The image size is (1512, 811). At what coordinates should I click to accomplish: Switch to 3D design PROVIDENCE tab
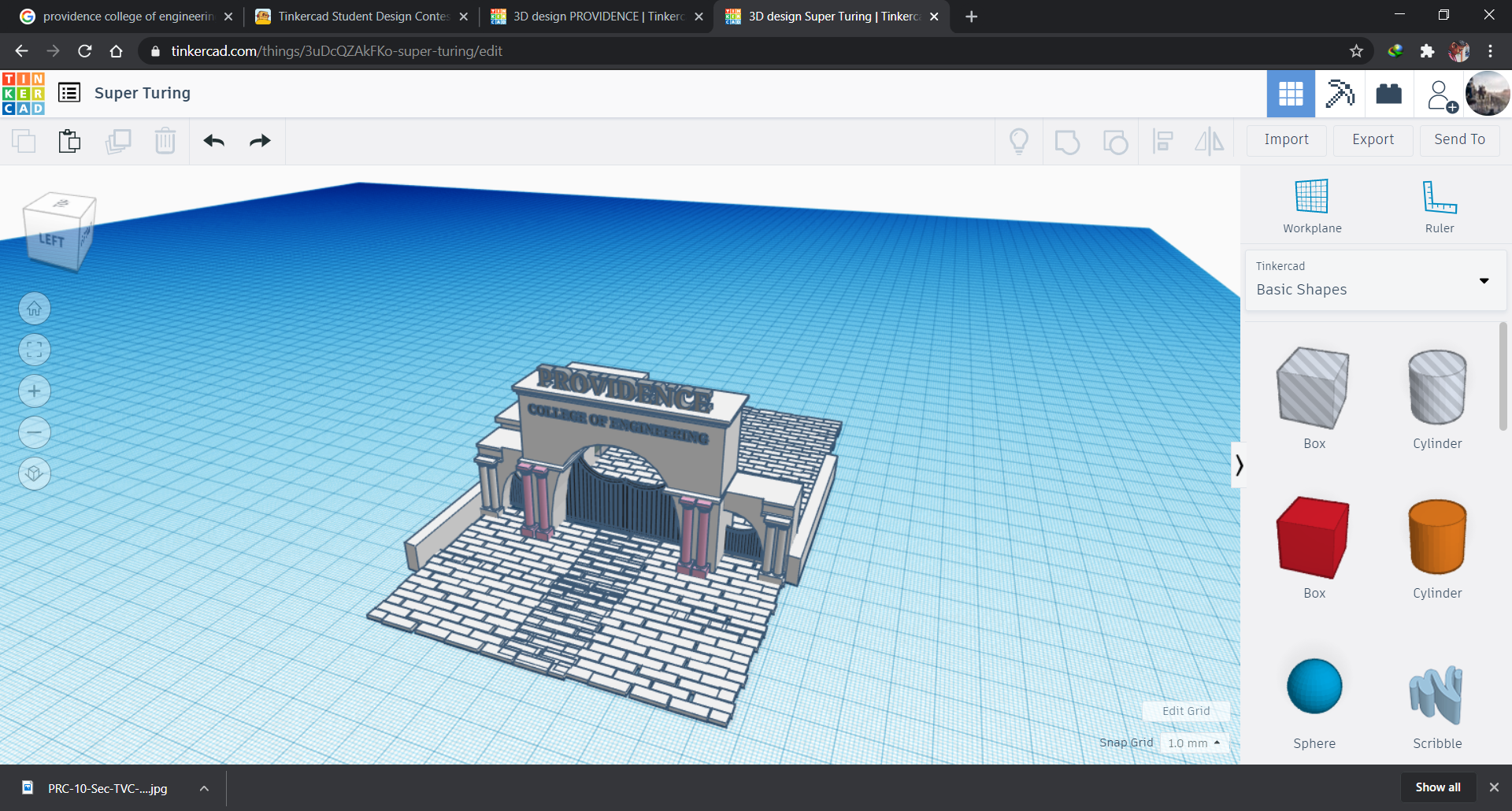(595, 17)
